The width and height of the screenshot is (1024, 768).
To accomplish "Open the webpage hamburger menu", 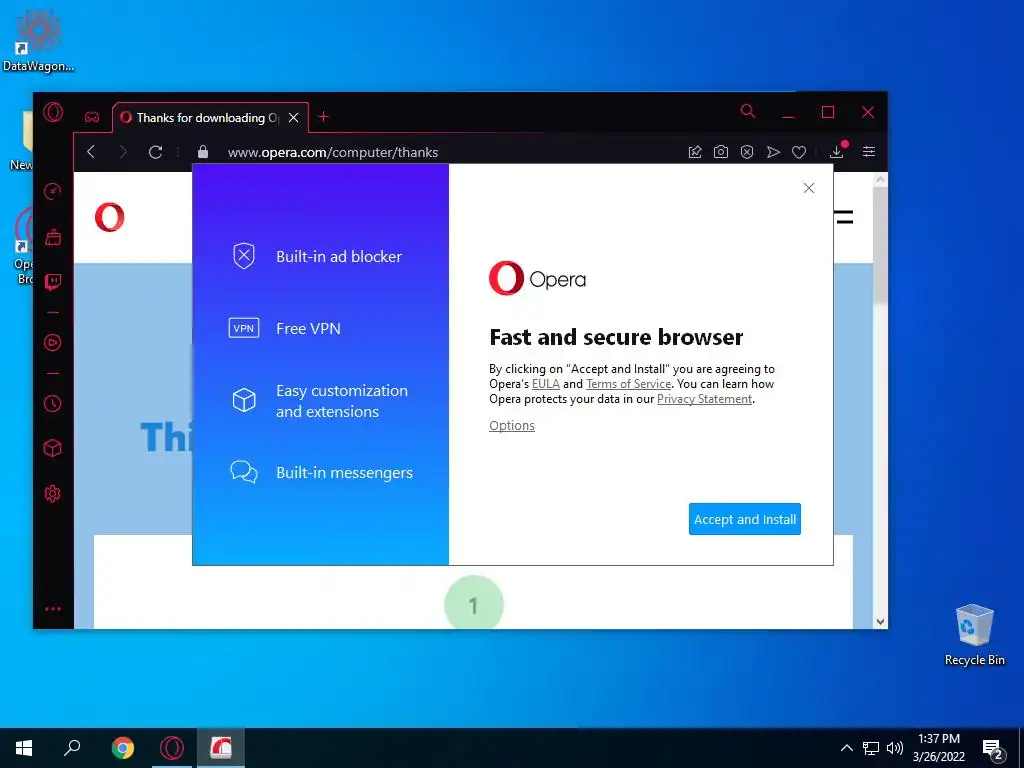I will point(844,217).
